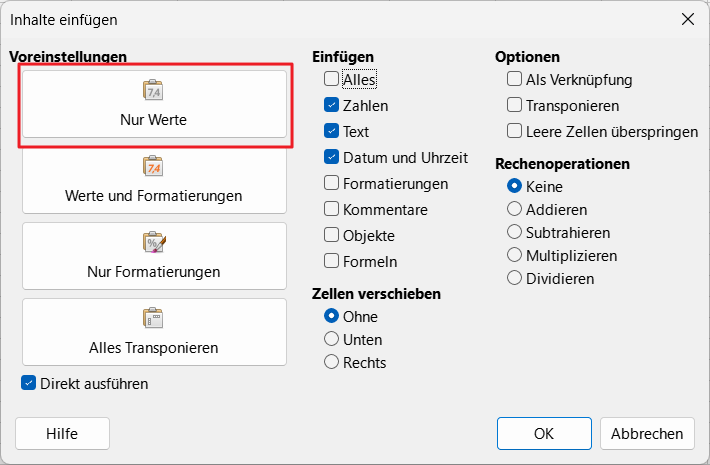Choose Multiplizieren operation

click(514, 255)
